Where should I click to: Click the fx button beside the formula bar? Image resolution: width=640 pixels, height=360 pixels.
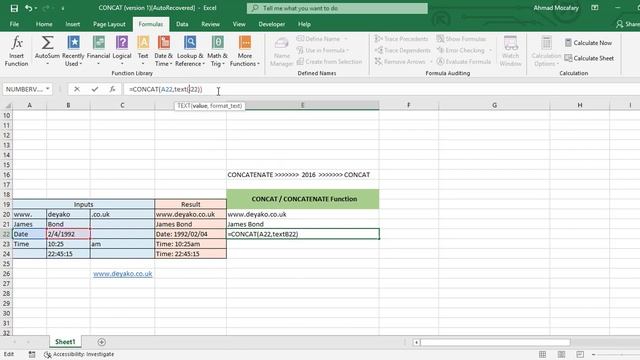(x=112, y=89)
